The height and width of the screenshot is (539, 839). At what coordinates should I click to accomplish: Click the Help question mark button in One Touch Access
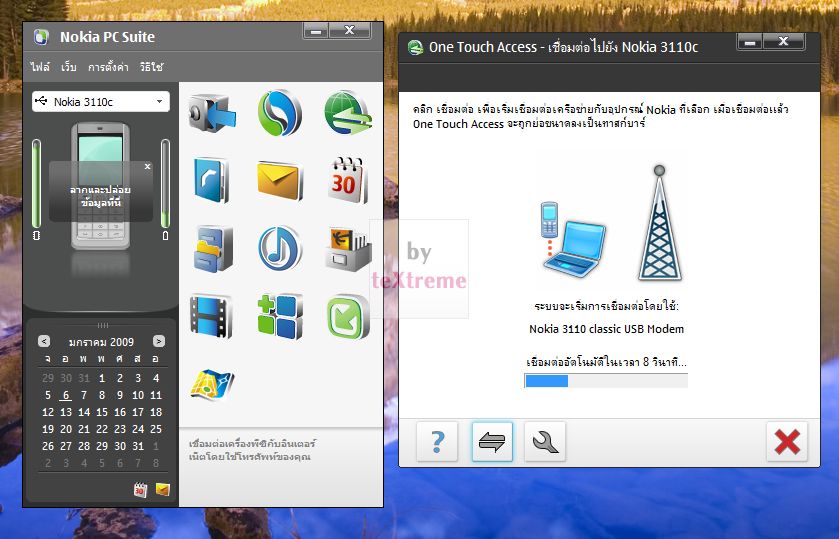(437, 442)
